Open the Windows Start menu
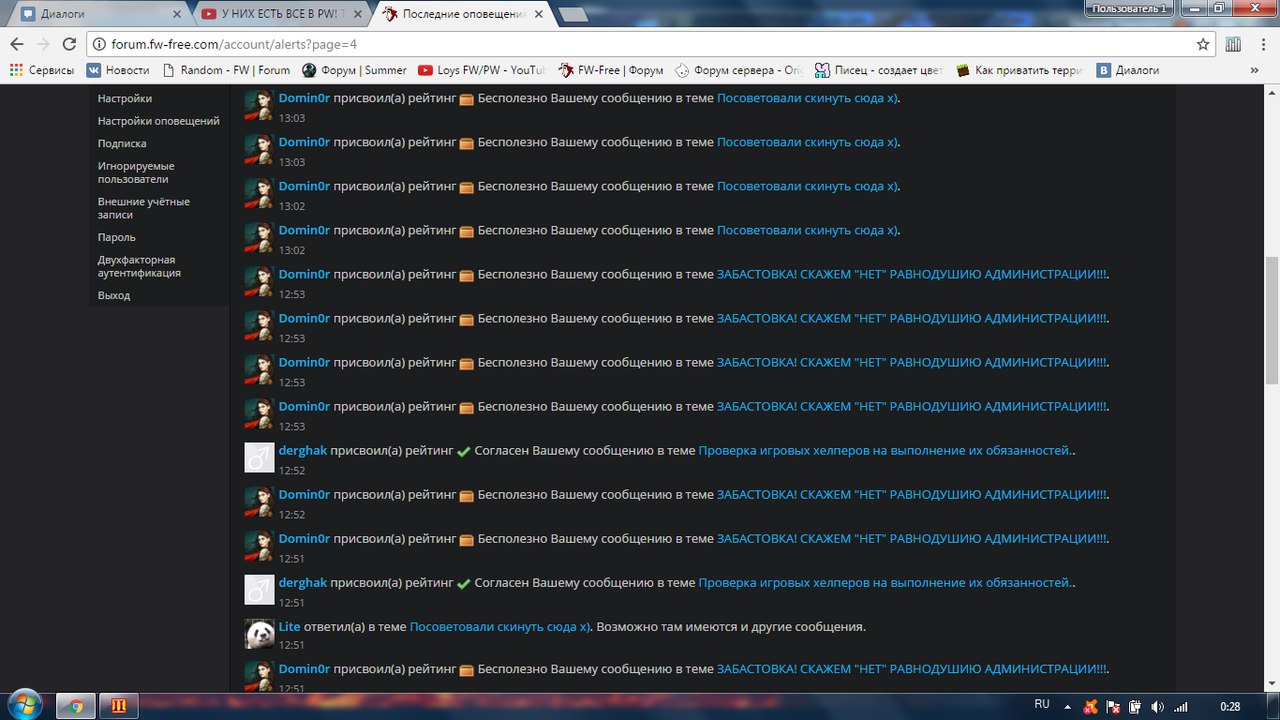The image size is (1280, 720). 22,705
